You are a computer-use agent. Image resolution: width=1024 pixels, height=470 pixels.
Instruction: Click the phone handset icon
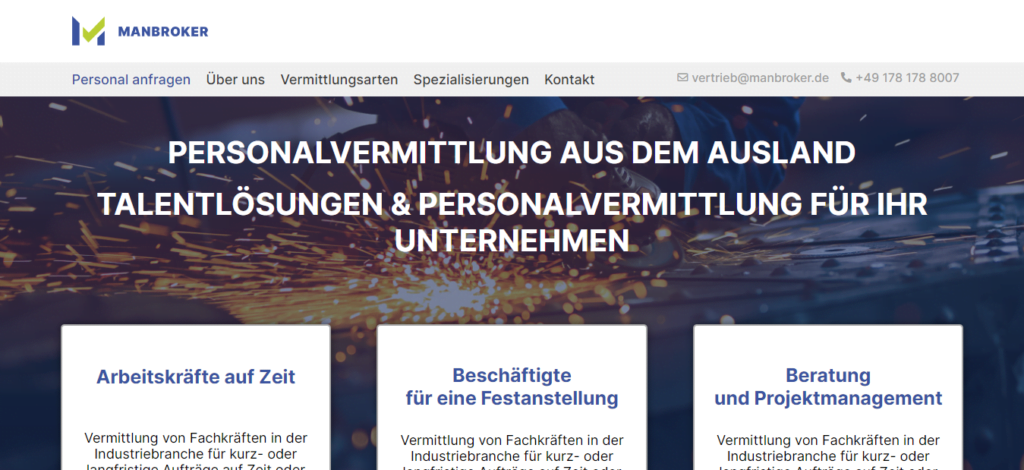click(x=846, y=78)
